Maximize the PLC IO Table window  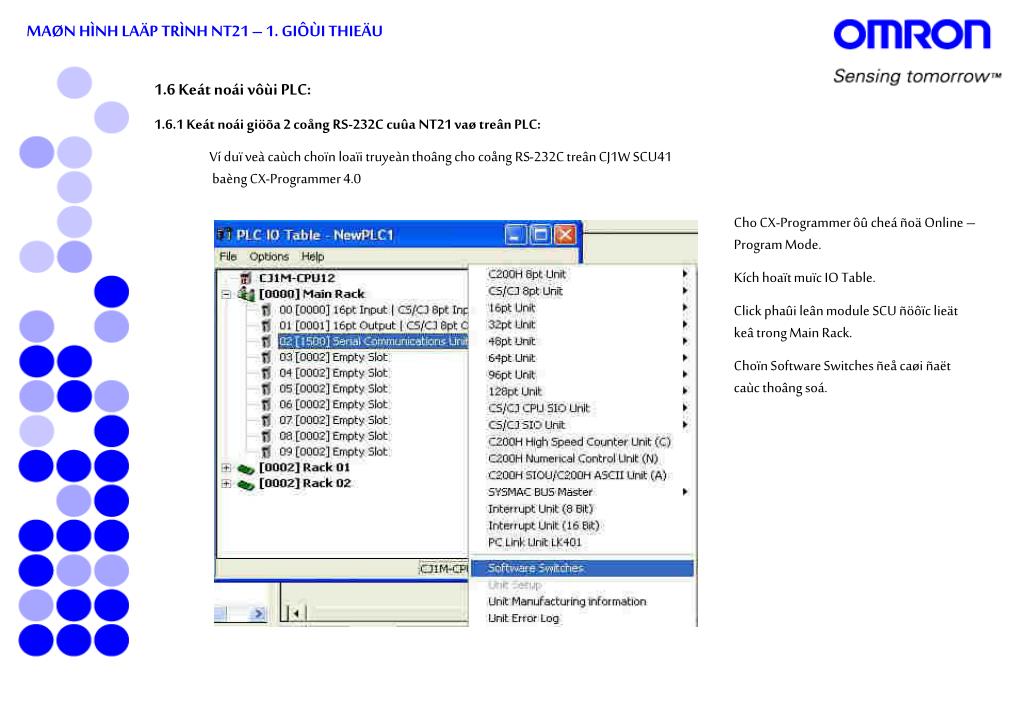coord(541,234)
